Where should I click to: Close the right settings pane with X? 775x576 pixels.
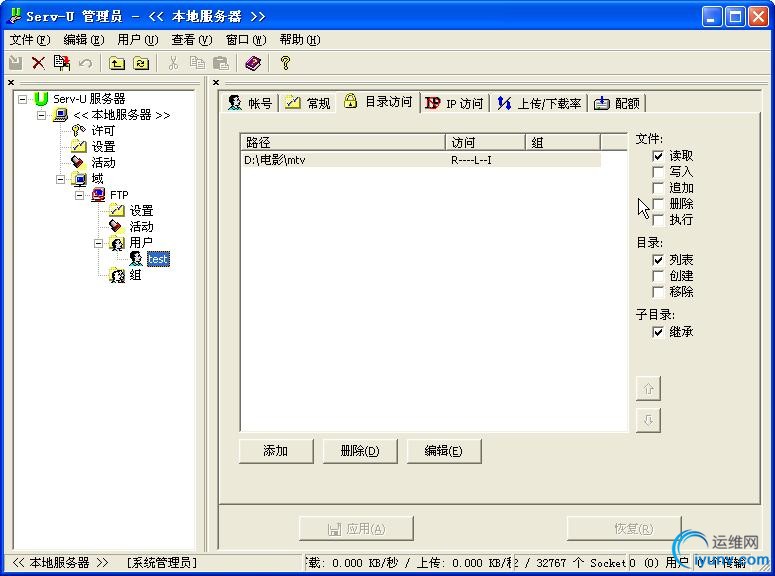[216, 83]
